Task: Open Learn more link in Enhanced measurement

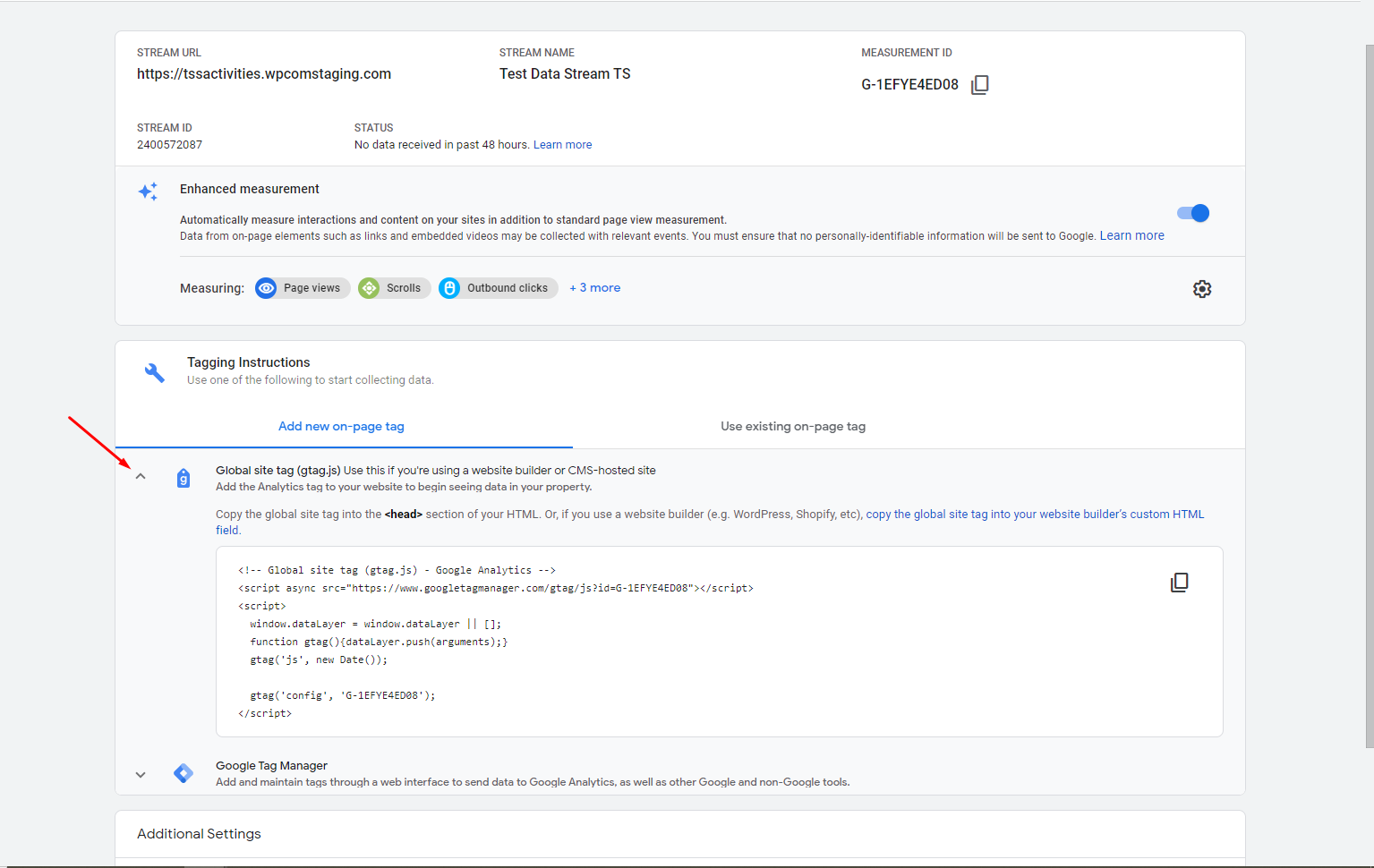Action: pos(1132,236)
